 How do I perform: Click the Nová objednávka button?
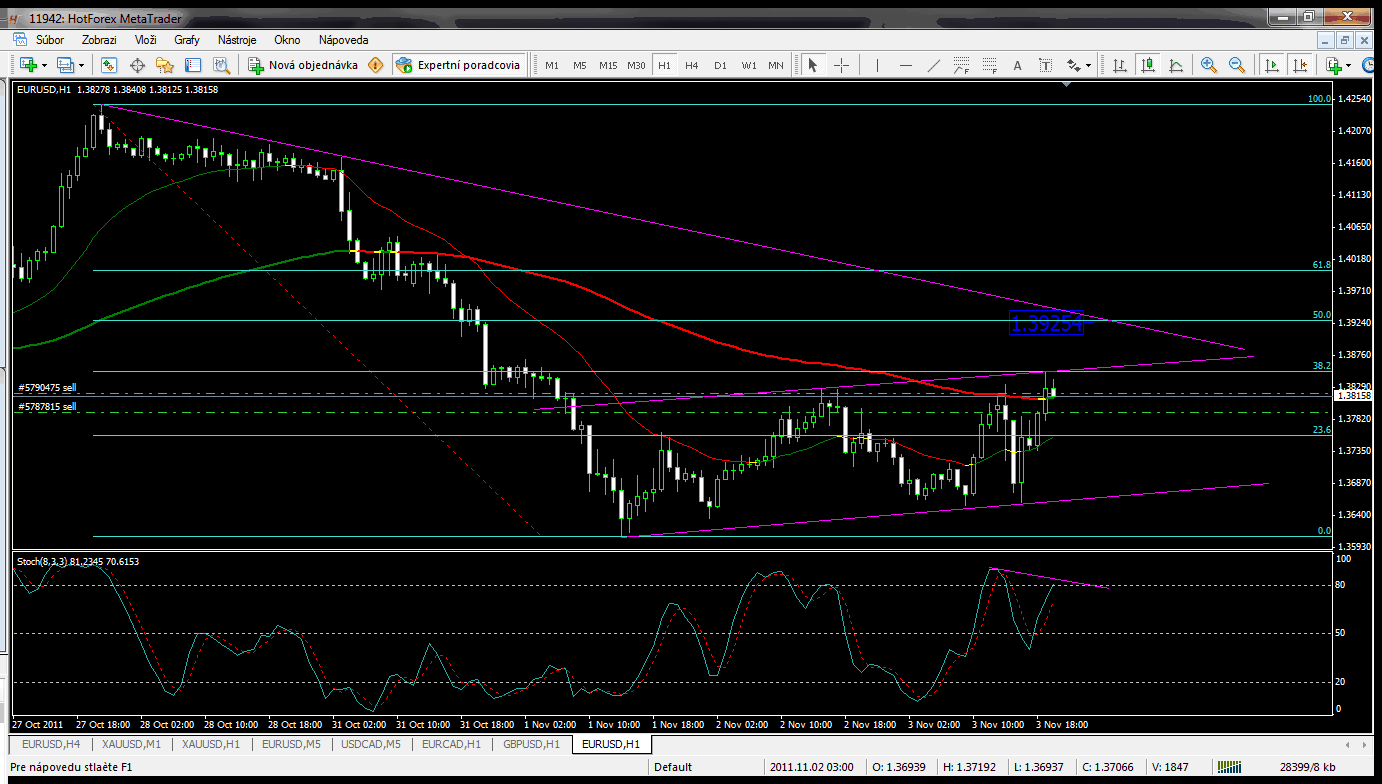[x=302, y=65]
